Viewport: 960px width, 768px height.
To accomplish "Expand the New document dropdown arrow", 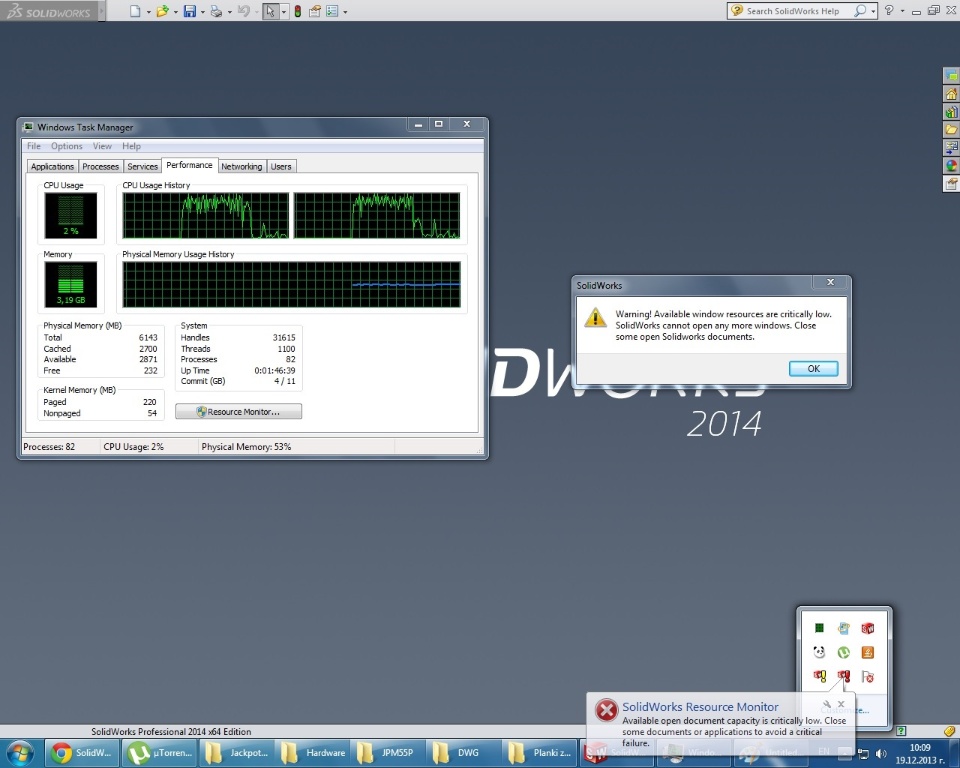I will point(148,12).
